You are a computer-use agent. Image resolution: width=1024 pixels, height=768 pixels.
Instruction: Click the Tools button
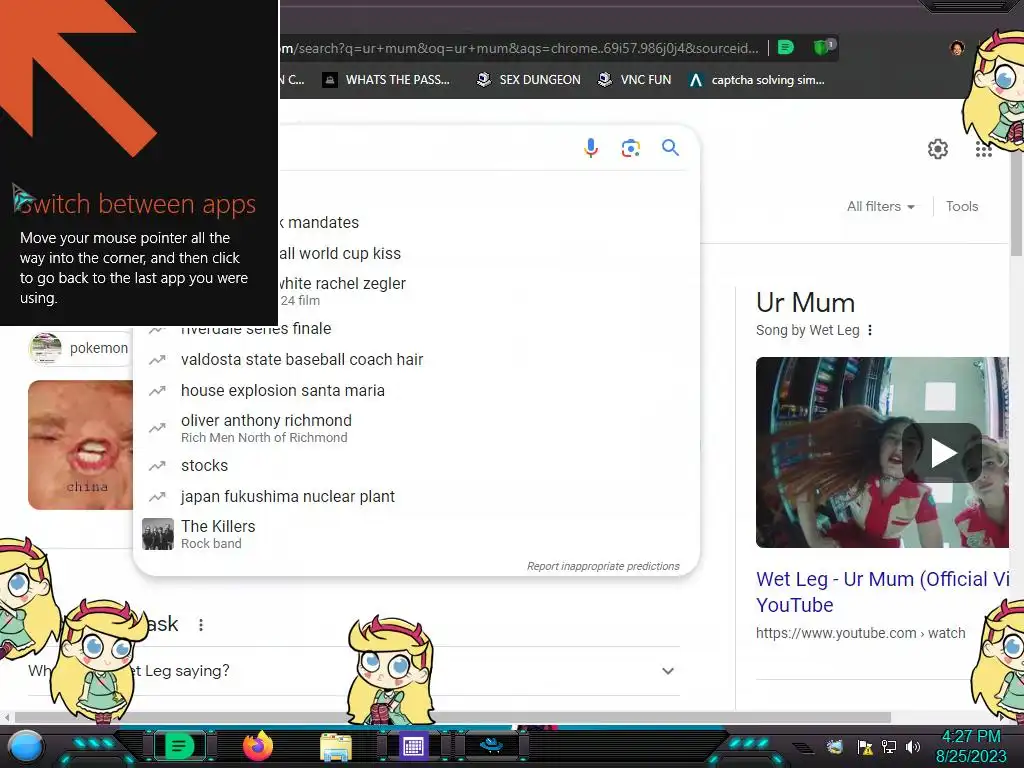click(x=962, y=206)
